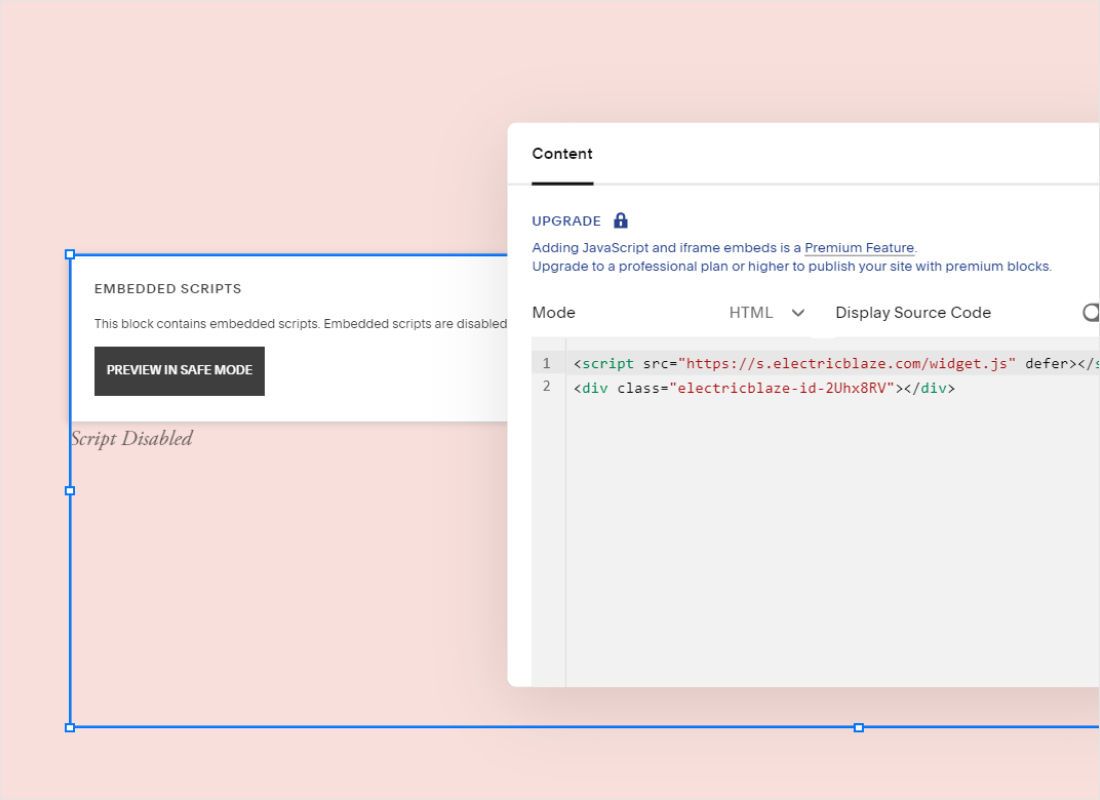
Task: Open the HTML mode dropdown
Action: tap(766, 312)
